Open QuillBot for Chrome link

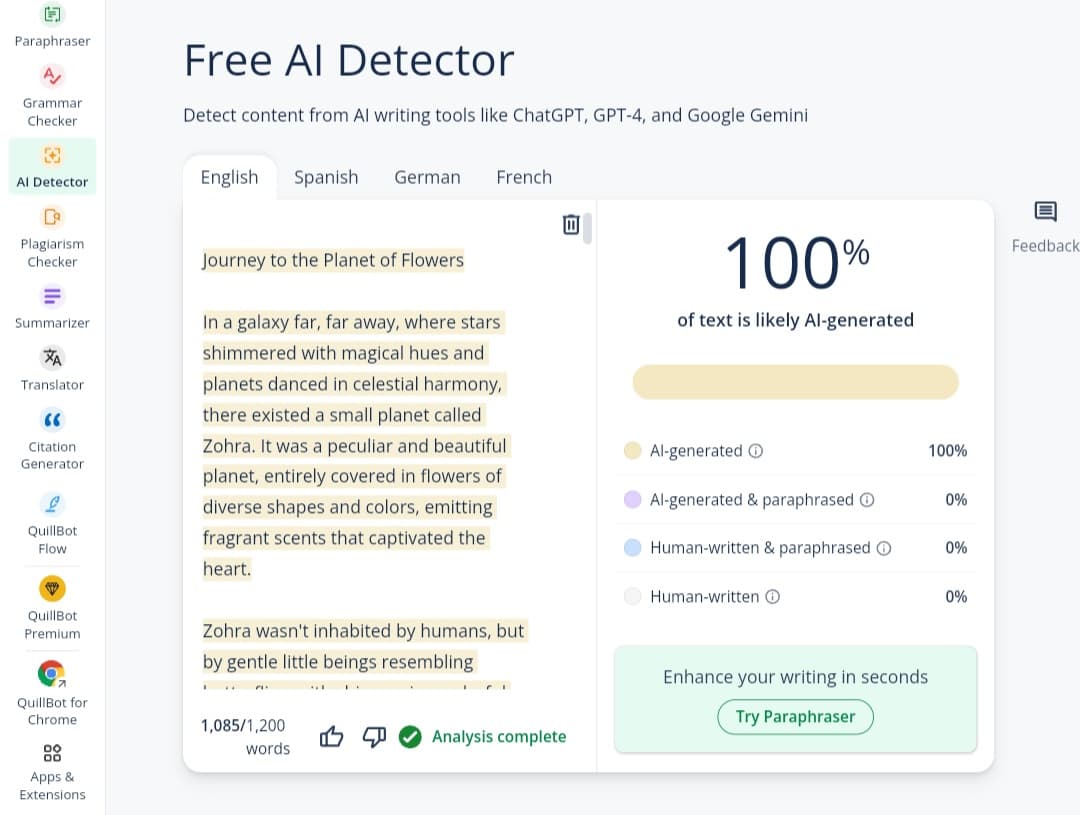tap(52, 673)
